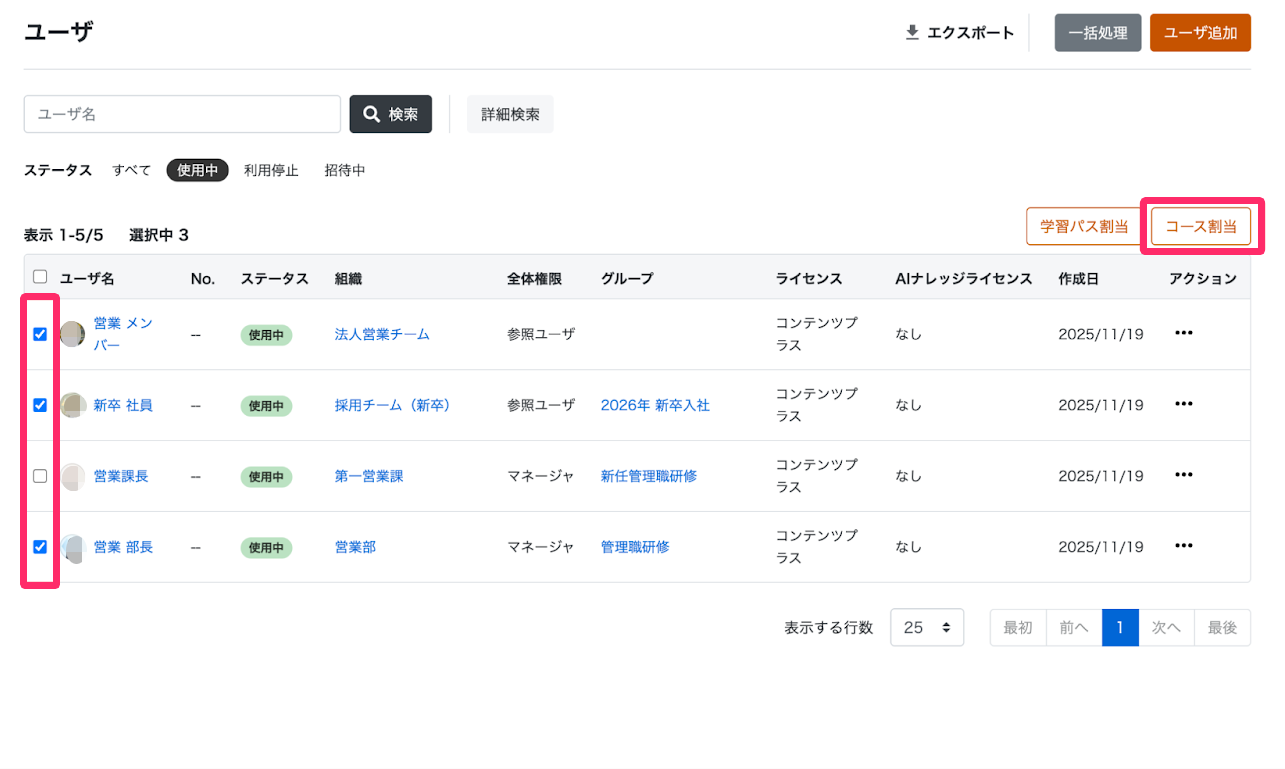Click the 一括処理 button
Image resolution: width=1285 pixels, height=769 pixels.
coord(1098,33)
